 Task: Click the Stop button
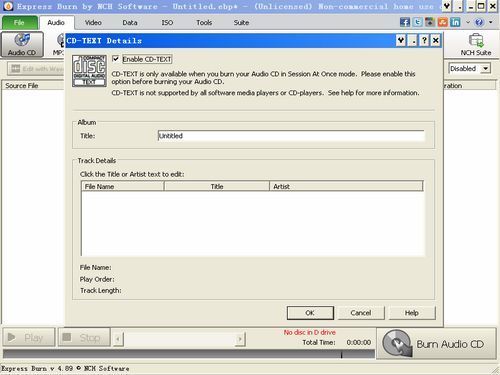coord(84,338)
